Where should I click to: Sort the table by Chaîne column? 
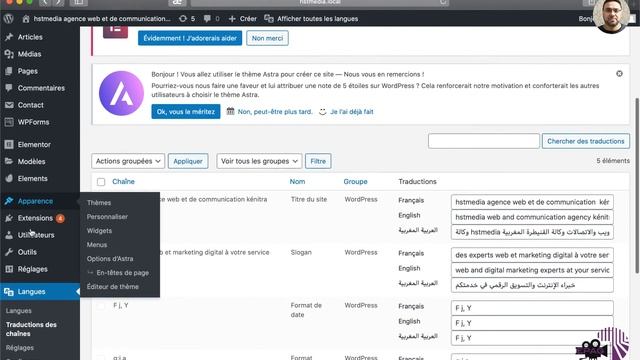pos(123,182)
